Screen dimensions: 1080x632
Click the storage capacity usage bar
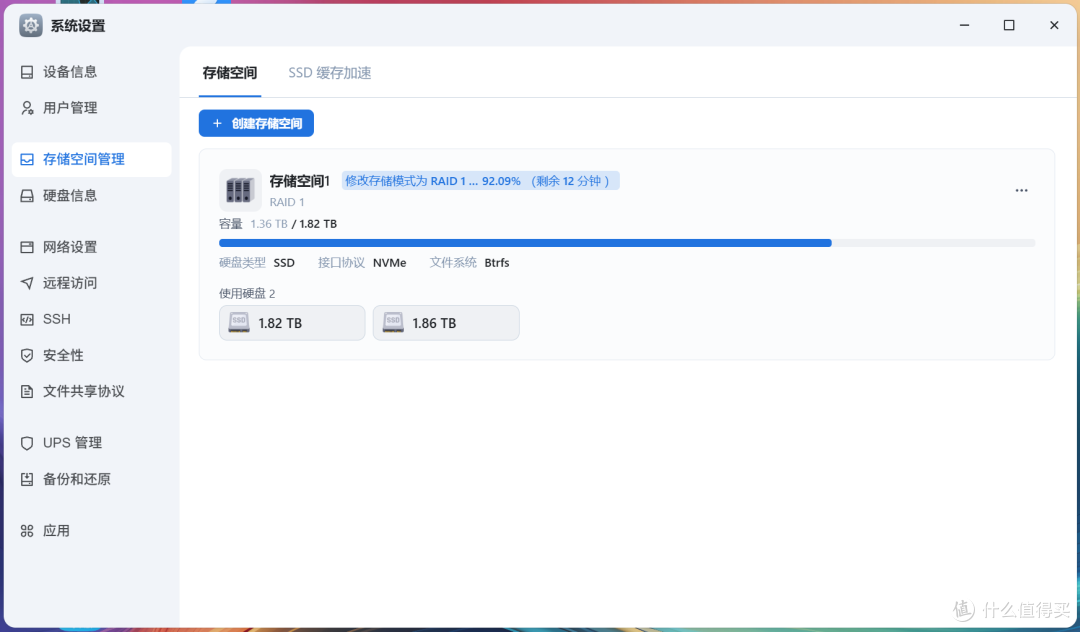(627, 243)
